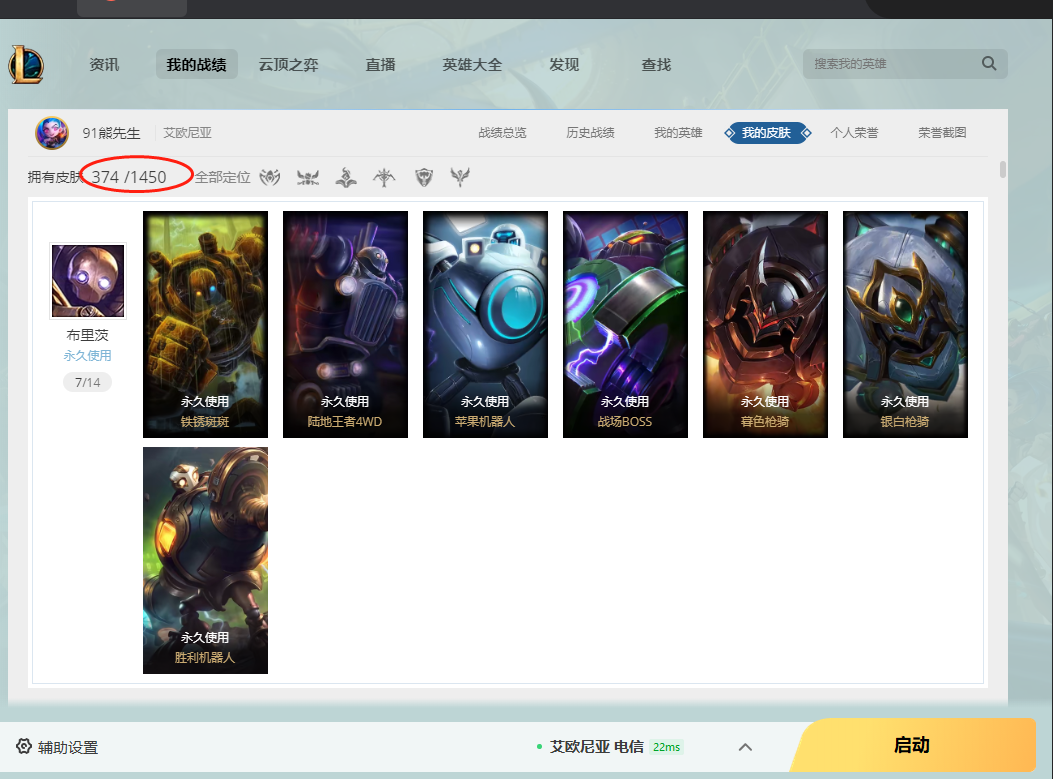Select the 我的皮肤 sub-tab
The image size is (1053, 779).
coord(768,133)
